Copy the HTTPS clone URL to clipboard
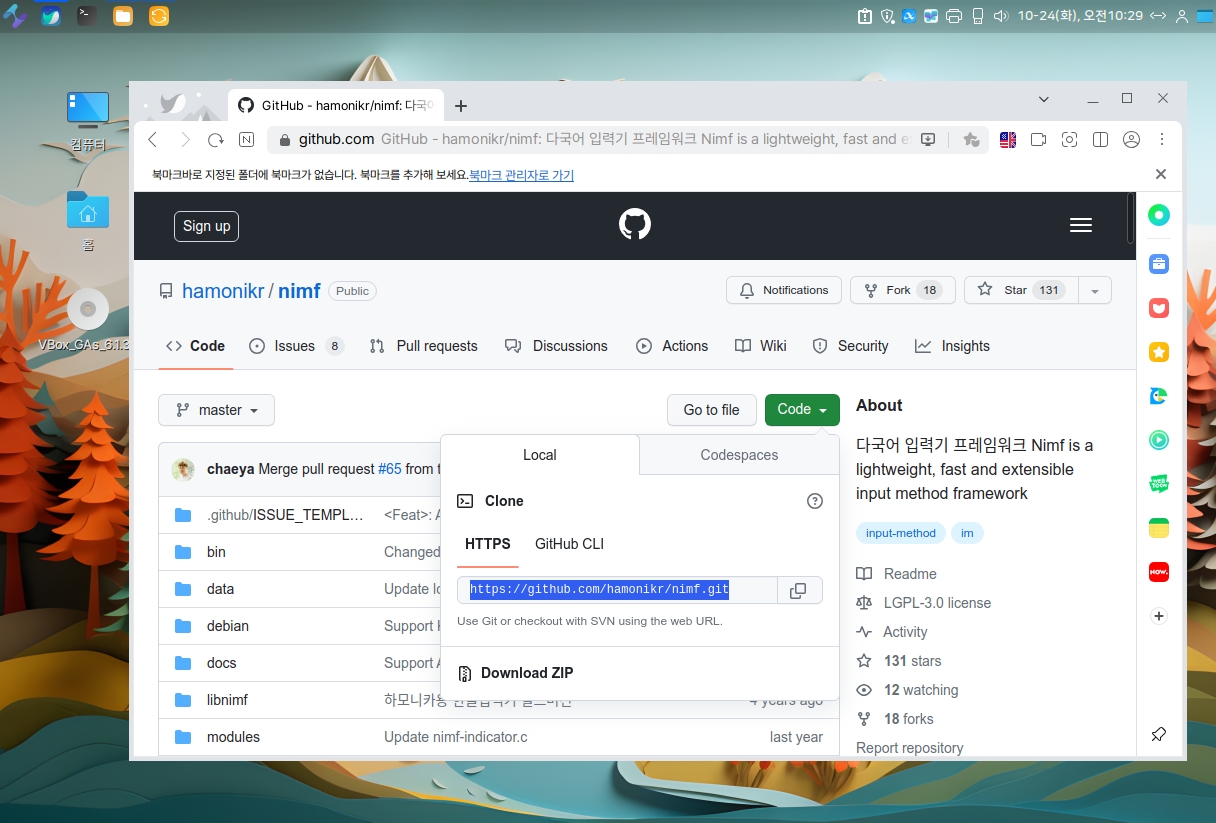 point(798,591)
